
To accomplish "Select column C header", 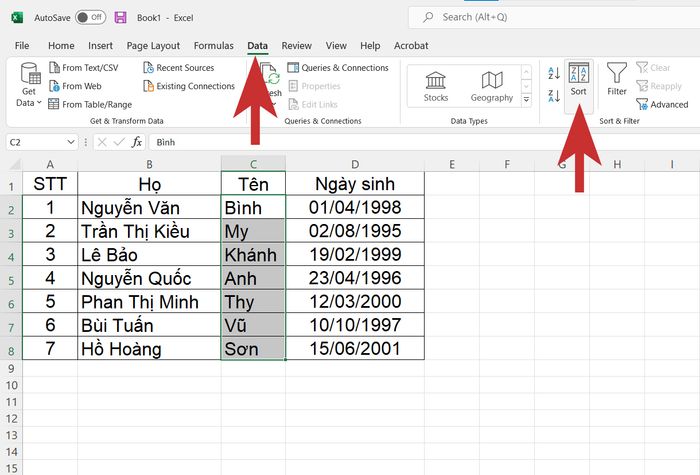I will [x=253, y=164].
